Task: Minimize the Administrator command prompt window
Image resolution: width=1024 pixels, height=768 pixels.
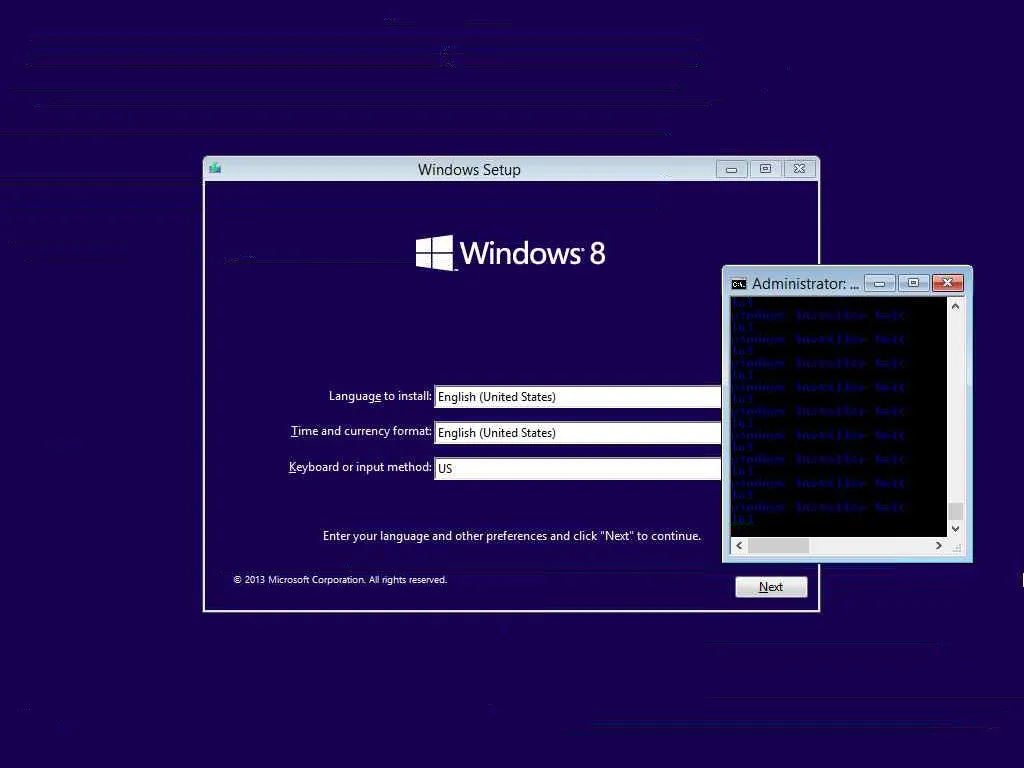Action: click(880, 283)
